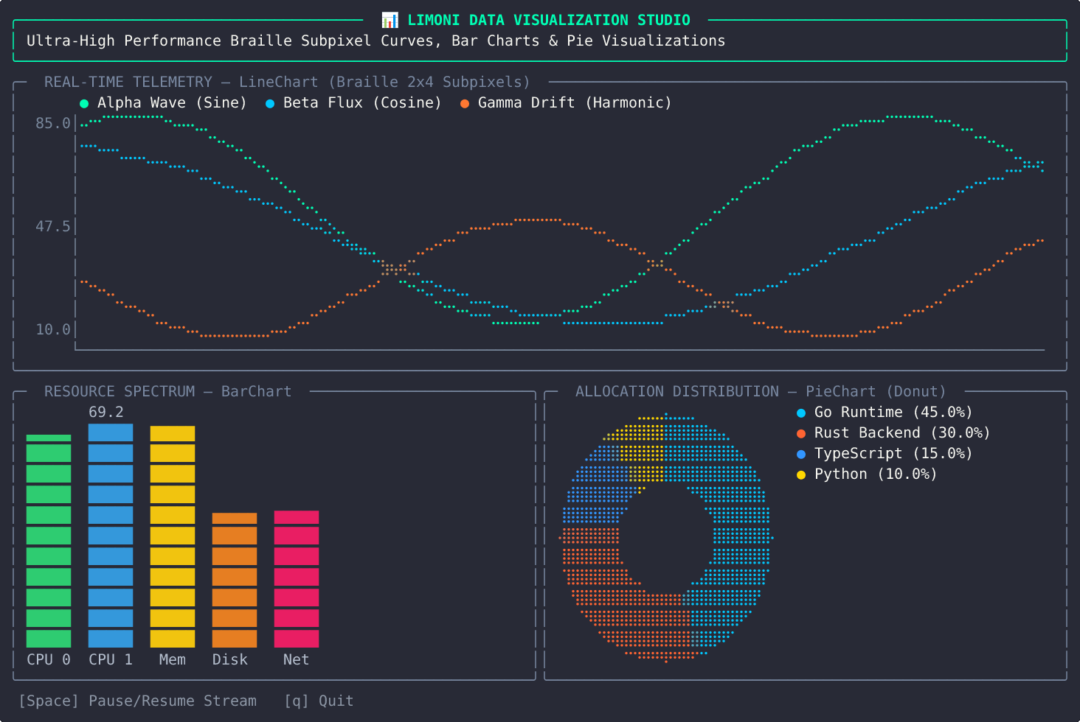Image resolution: width=1080 pixels, height=722 pixels.
Task: Click the RESOURCE SPECTRUM BarChart panel header
Action: click(x=167, y=391)
